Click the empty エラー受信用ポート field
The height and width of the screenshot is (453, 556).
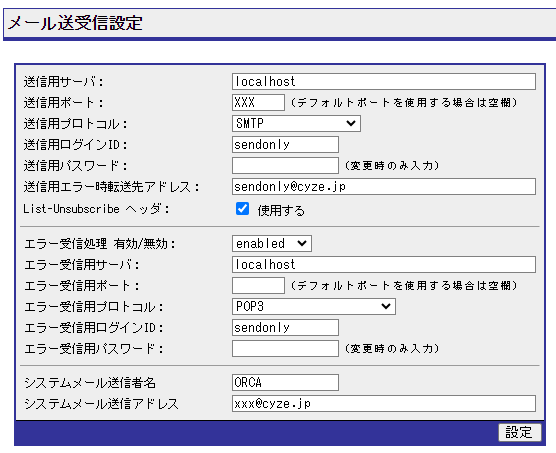(258, 285)
